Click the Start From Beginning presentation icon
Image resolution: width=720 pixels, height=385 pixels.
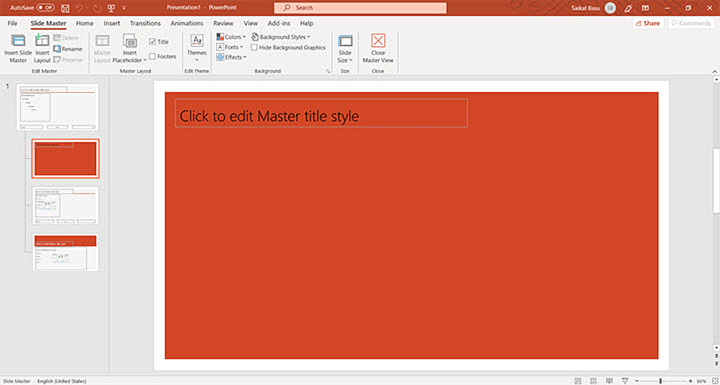pyautogui.click(x=111, y=8)
